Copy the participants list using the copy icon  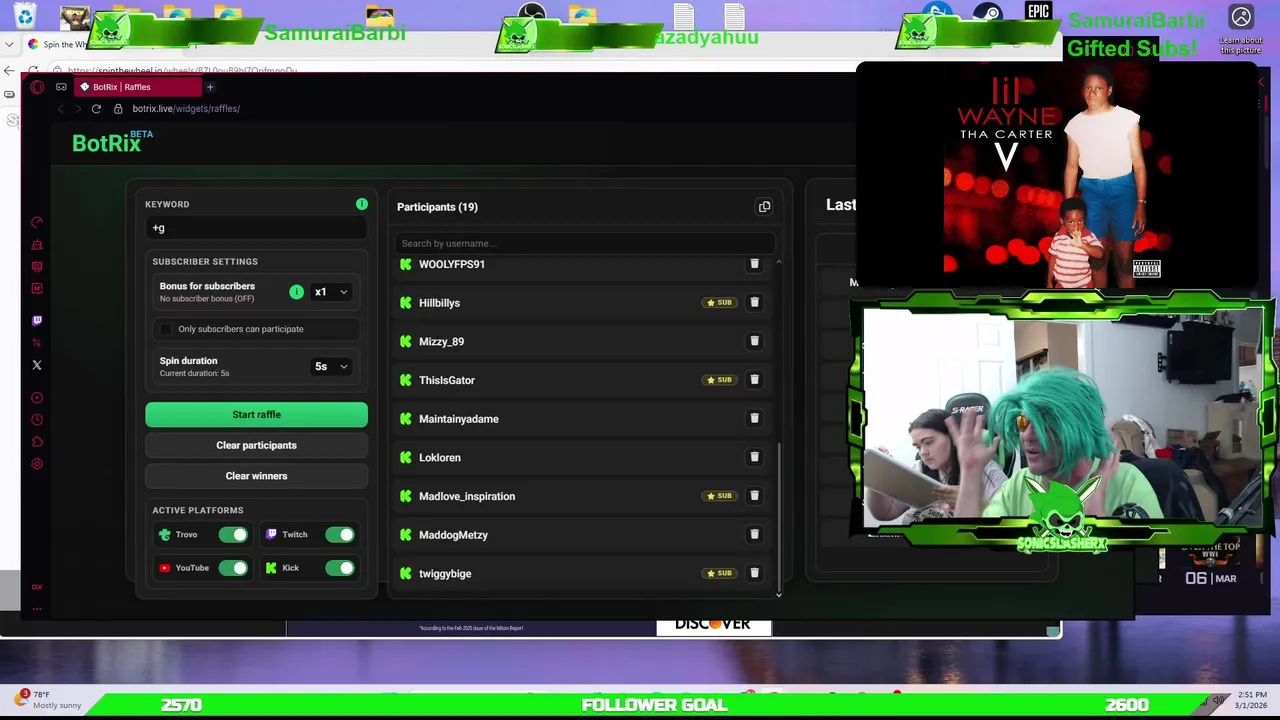[764, 207]
